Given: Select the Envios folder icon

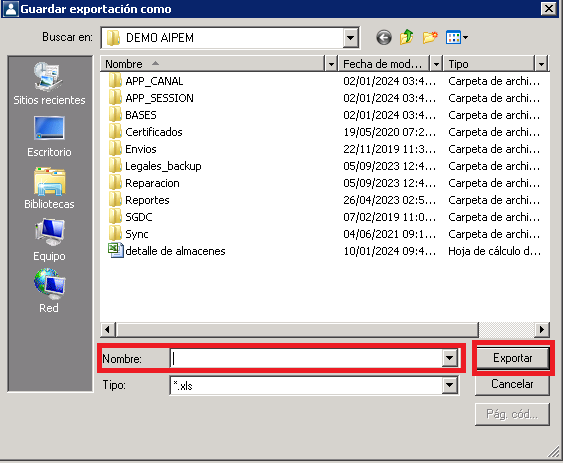Looking at the screenshot, I should 115,148.
